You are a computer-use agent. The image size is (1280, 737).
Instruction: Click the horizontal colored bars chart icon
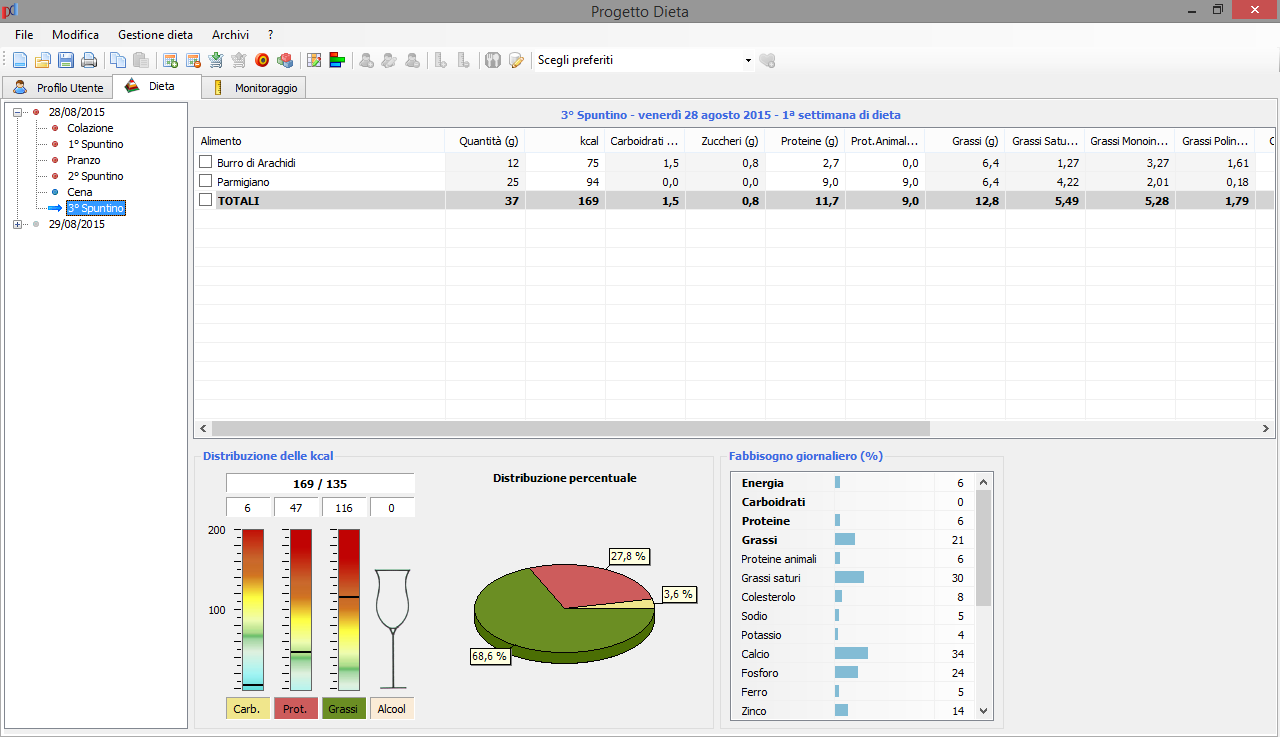click(x=337, y=61)
